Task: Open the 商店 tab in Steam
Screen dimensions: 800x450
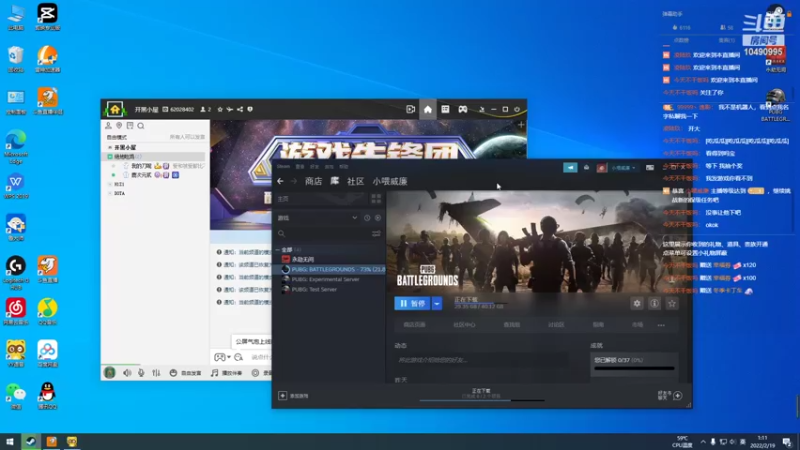Action: 313,181
